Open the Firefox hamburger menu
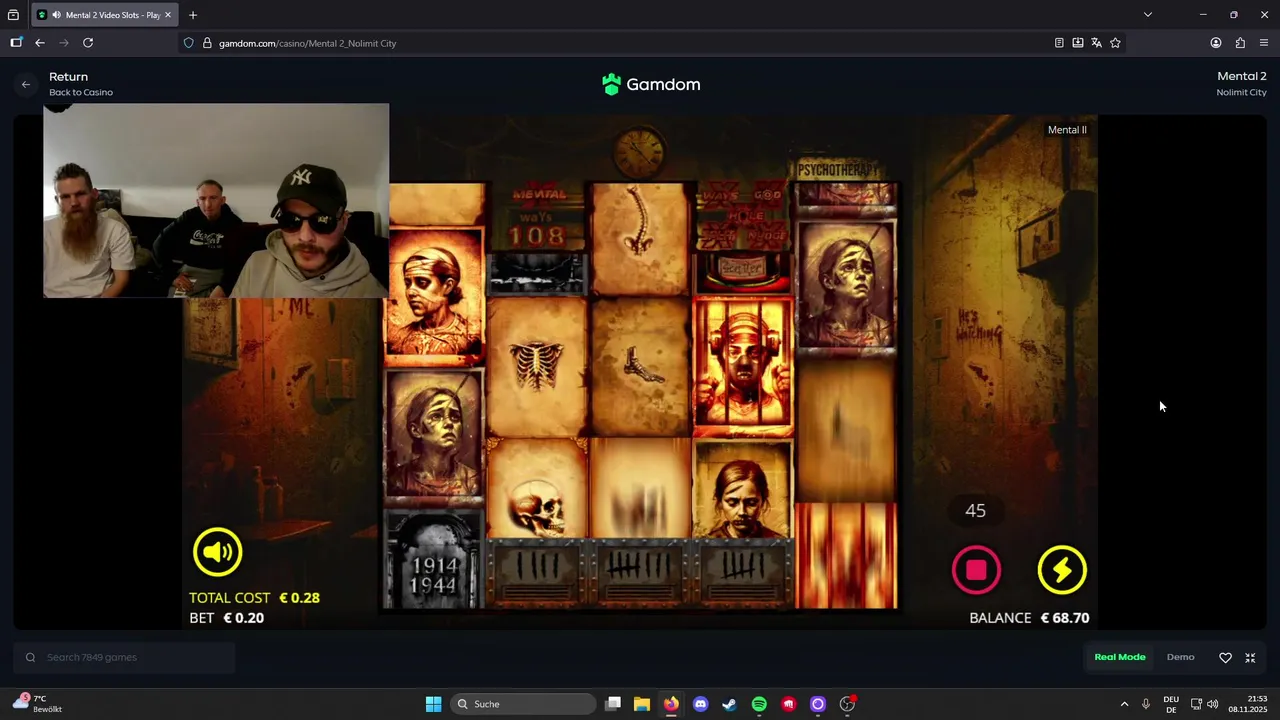This screenshot has width=1280, height=720. coord(1264,43)
